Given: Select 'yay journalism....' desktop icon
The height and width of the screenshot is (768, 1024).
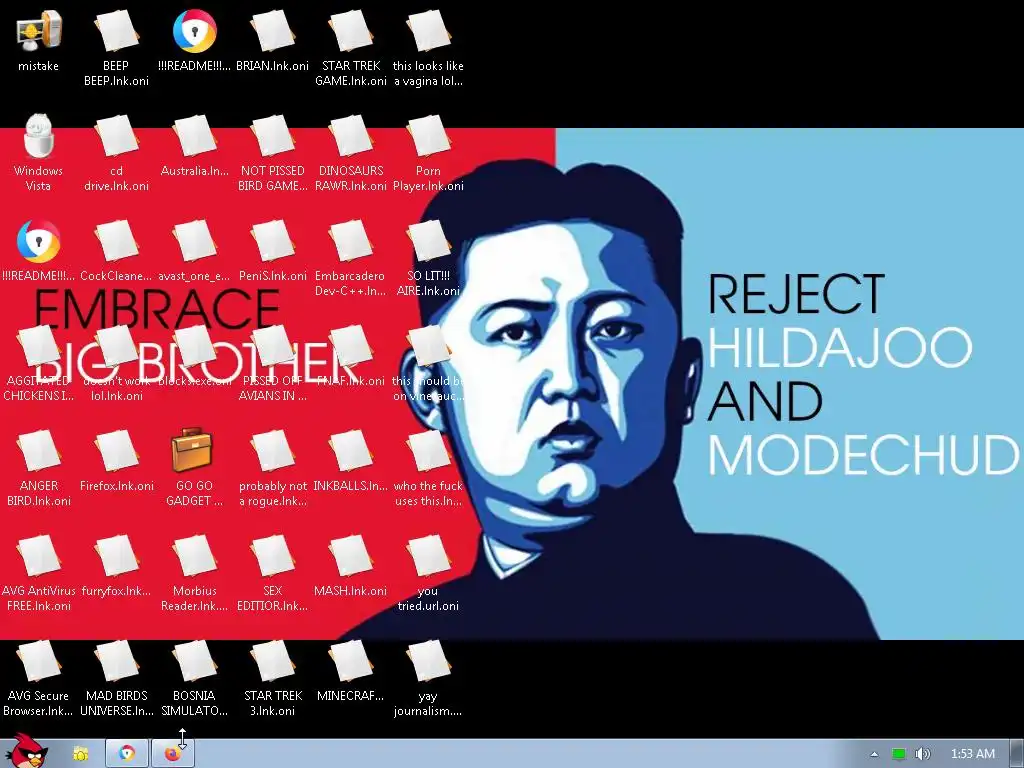Looking at the screenshot, I should 428,662.
